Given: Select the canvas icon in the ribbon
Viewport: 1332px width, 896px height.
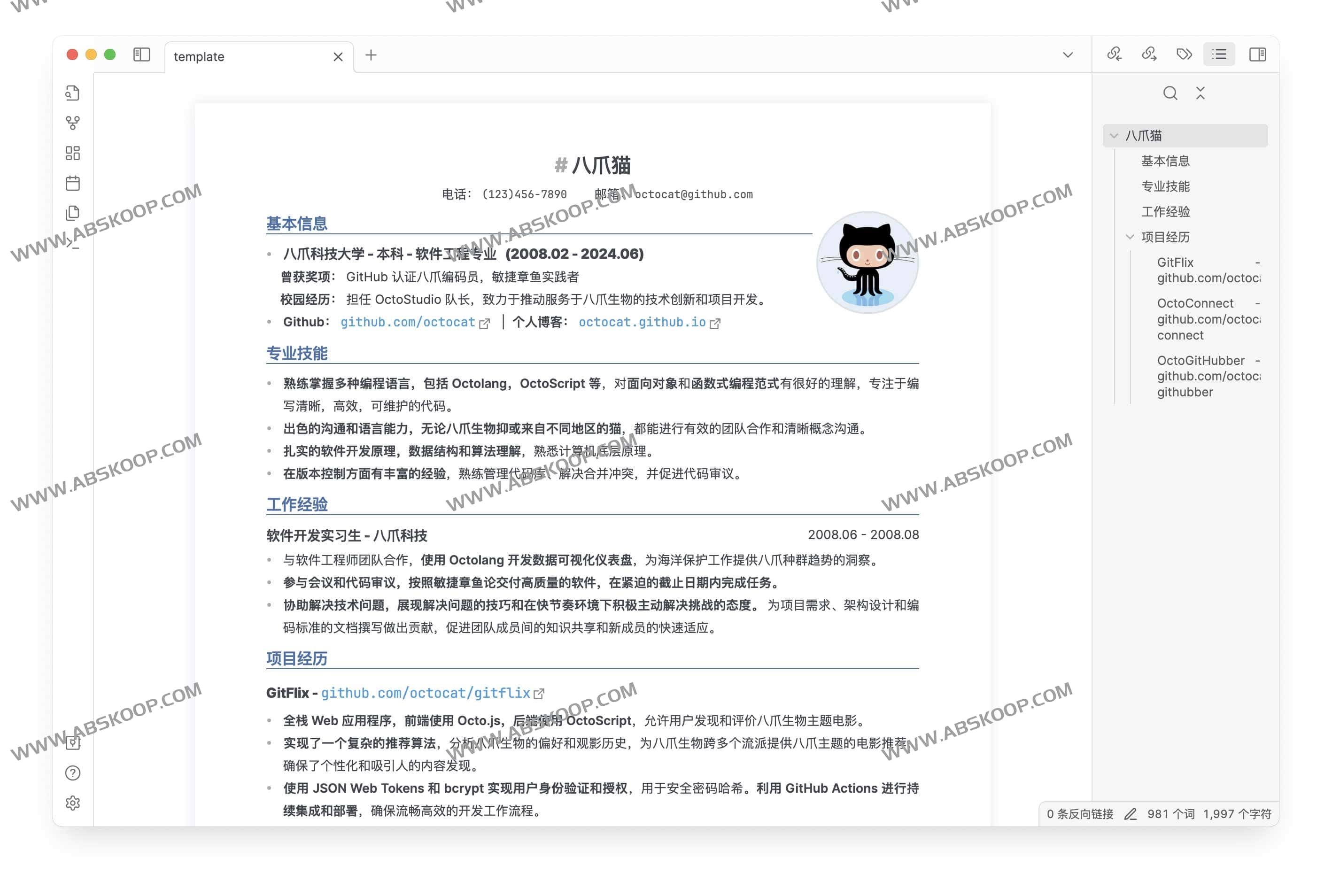Looking at the screenshot, I should point(73,153).
